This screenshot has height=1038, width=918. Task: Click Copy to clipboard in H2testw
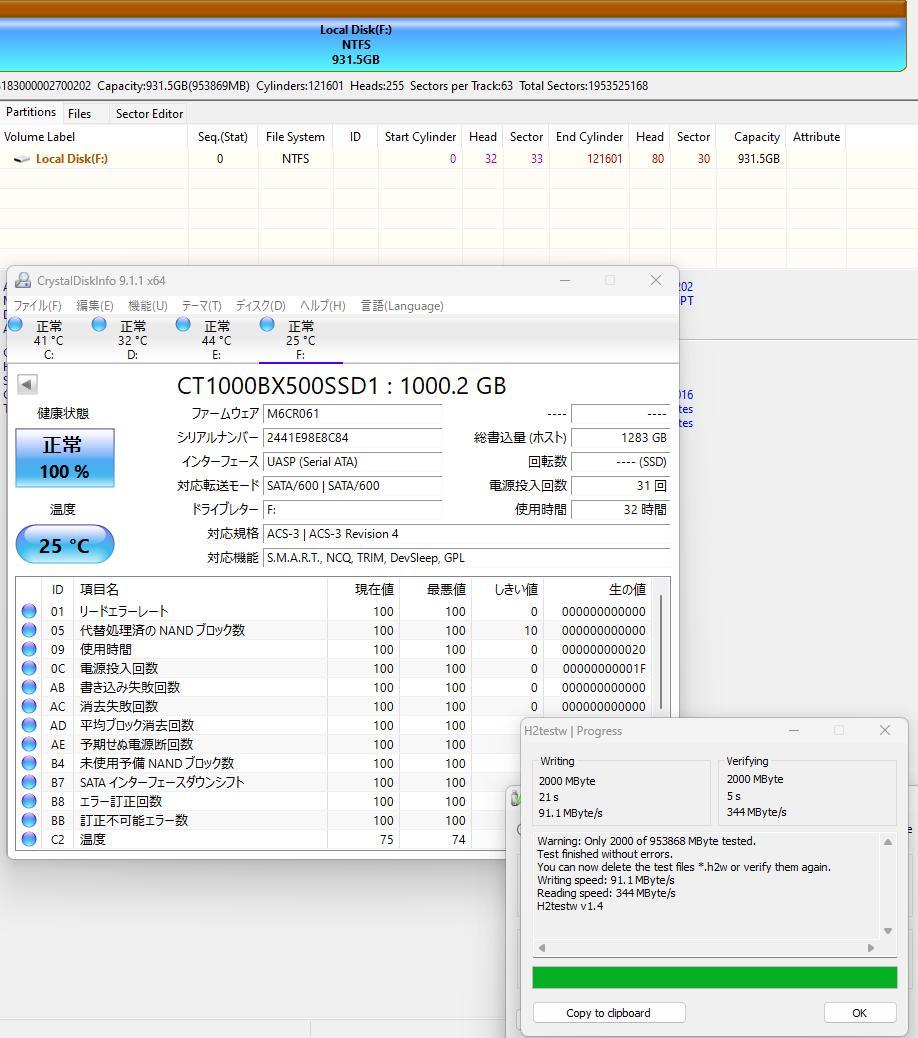point(609,1013)
